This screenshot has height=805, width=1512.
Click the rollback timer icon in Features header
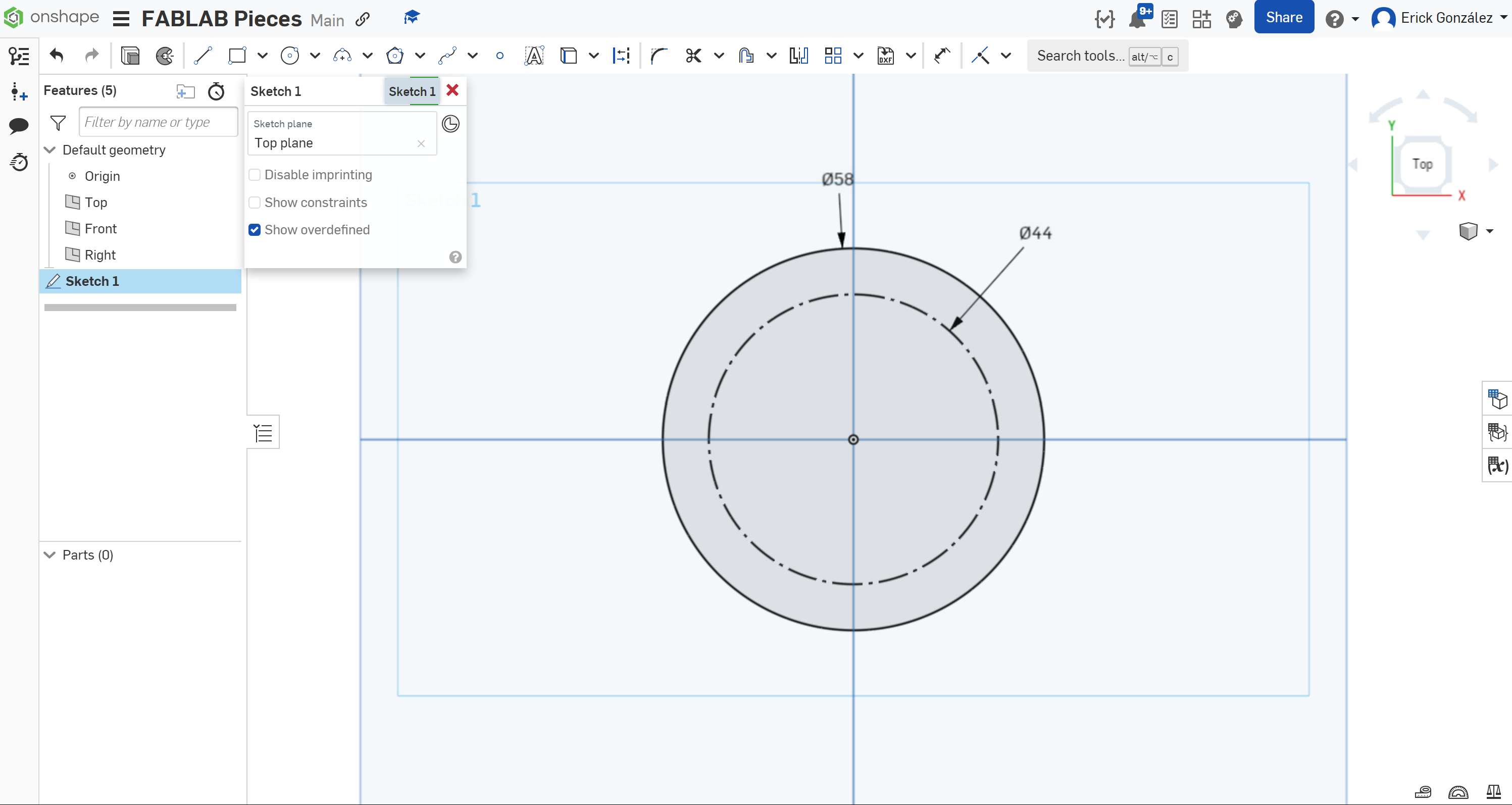(217, 91)
